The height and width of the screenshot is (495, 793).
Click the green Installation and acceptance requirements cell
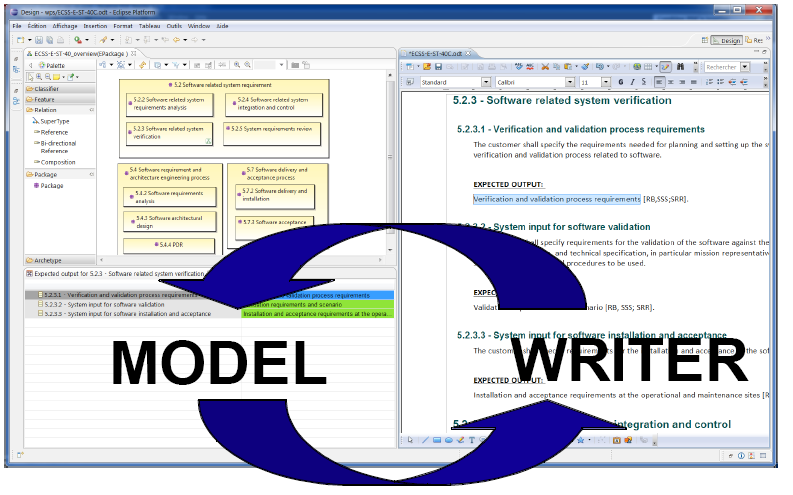[x=318, y=314]
